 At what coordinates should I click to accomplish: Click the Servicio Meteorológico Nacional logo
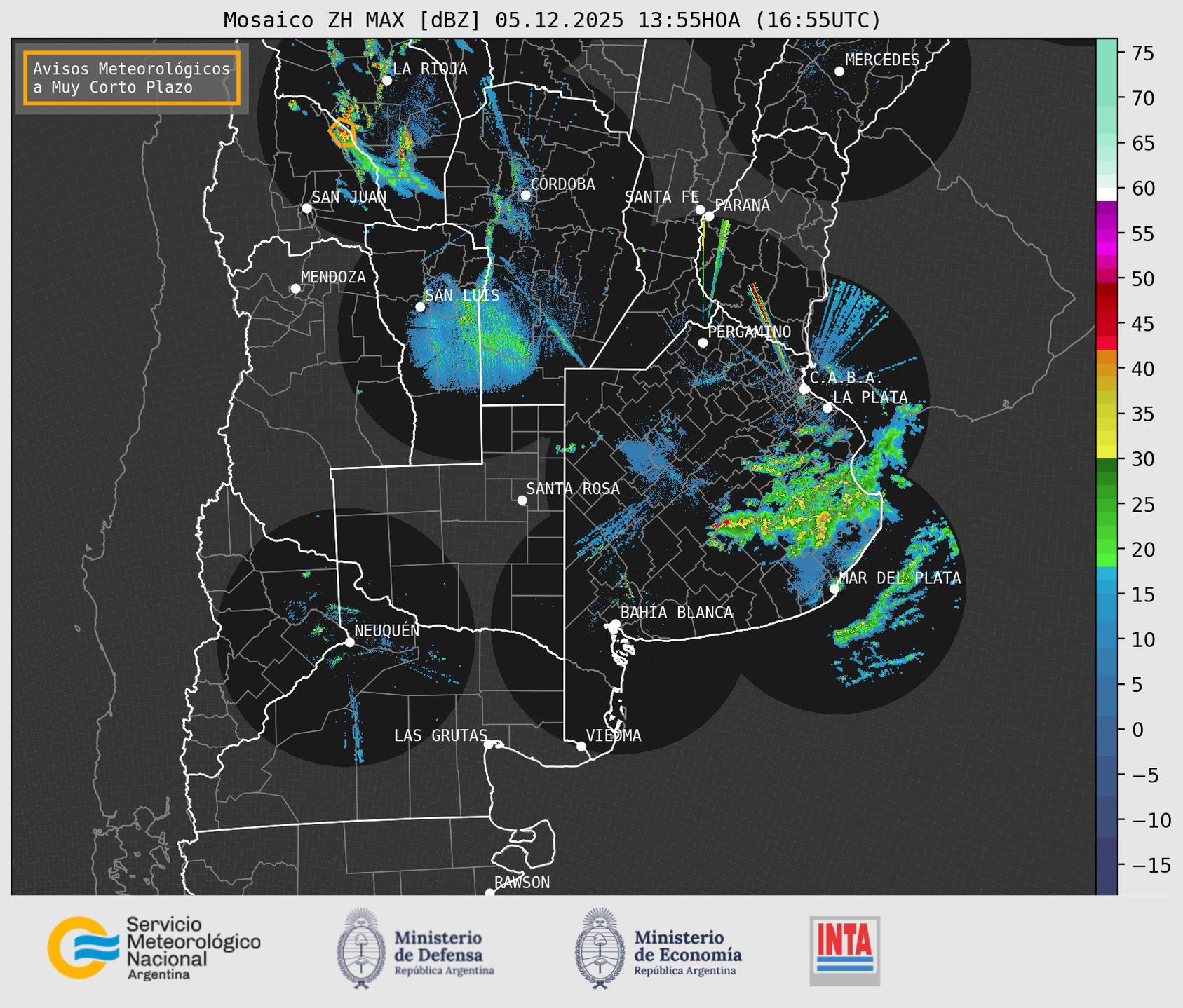point(154,948)
